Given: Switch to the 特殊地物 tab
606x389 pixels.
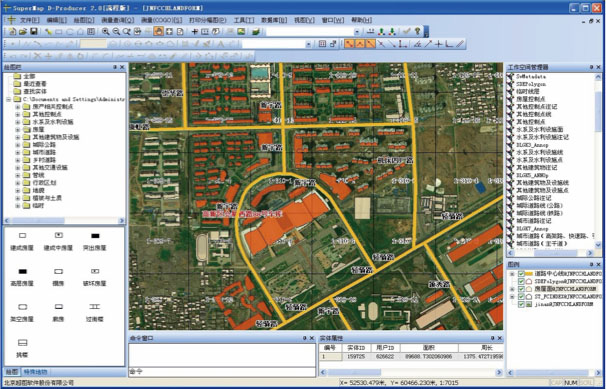Looking at the screenshot, I should click(36, 372).
